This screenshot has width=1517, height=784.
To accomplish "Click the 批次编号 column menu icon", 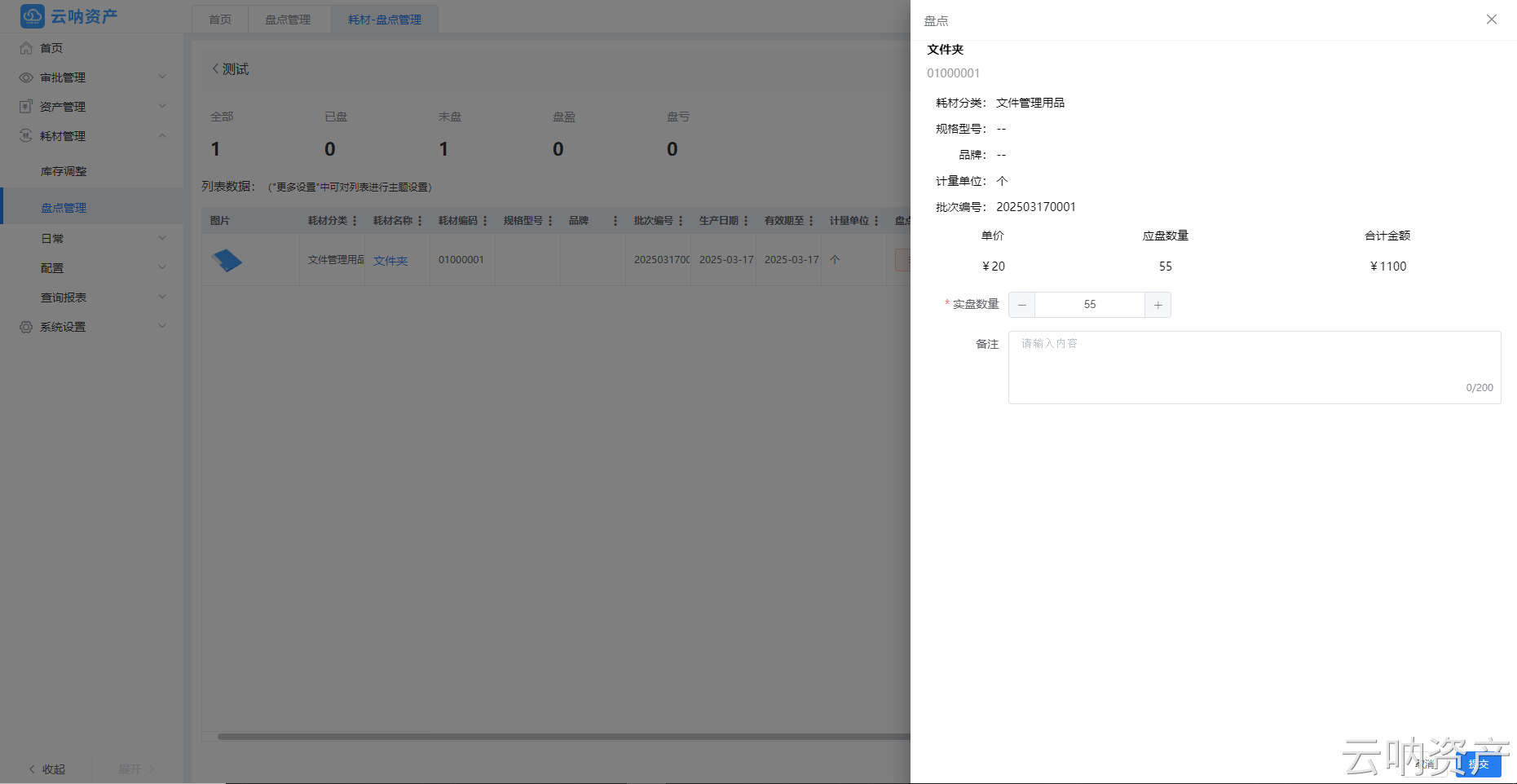I will [x=681, y=220].
